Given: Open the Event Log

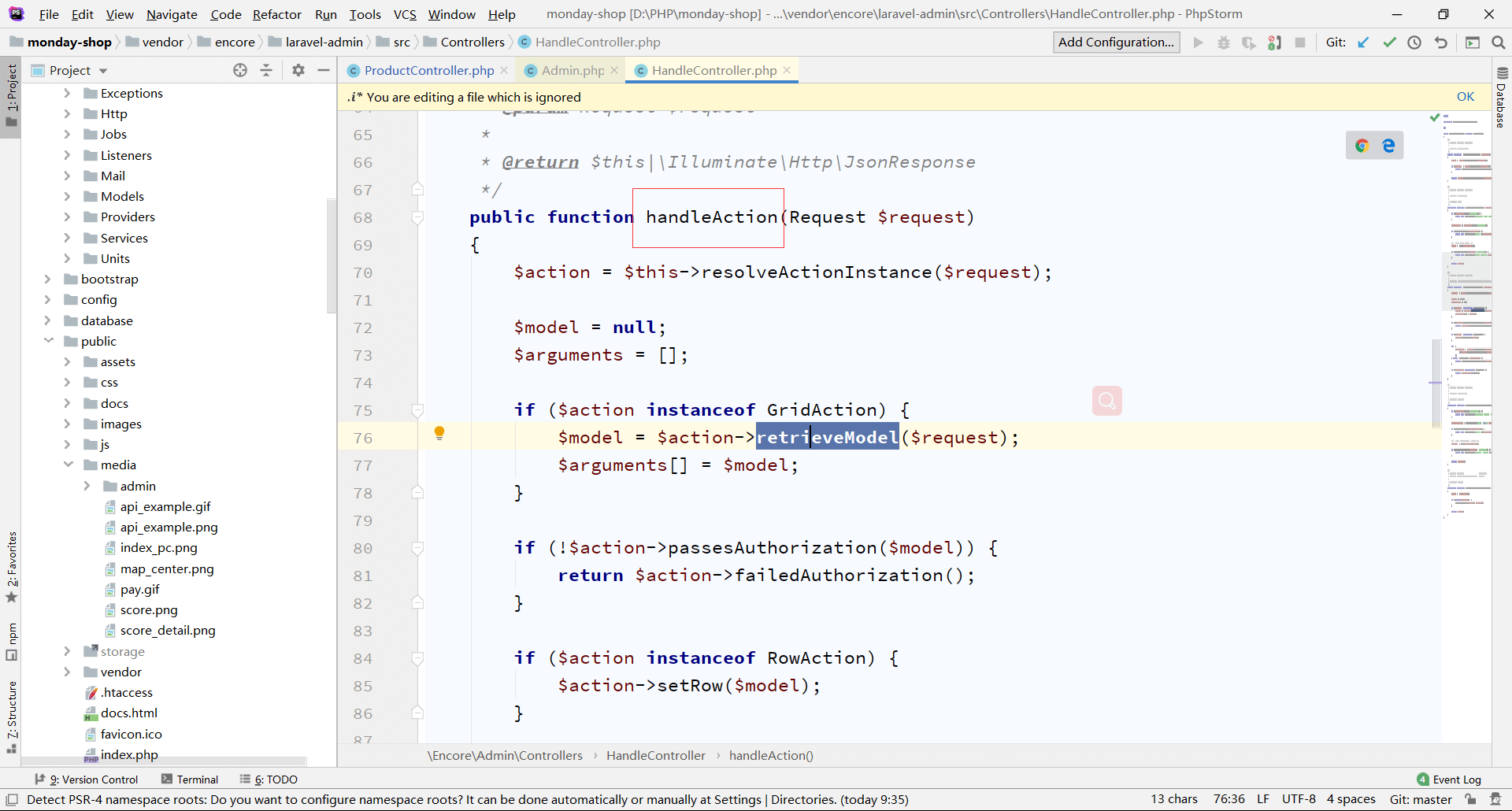Looking at the screenshot, I should [x=1449, y=779].
